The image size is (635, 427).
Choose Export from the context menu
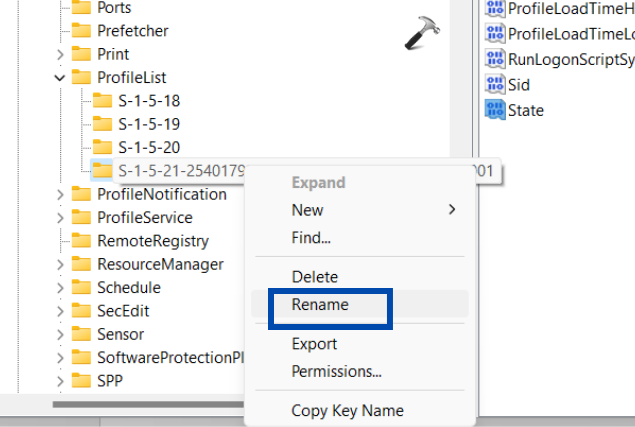(360, 344)
